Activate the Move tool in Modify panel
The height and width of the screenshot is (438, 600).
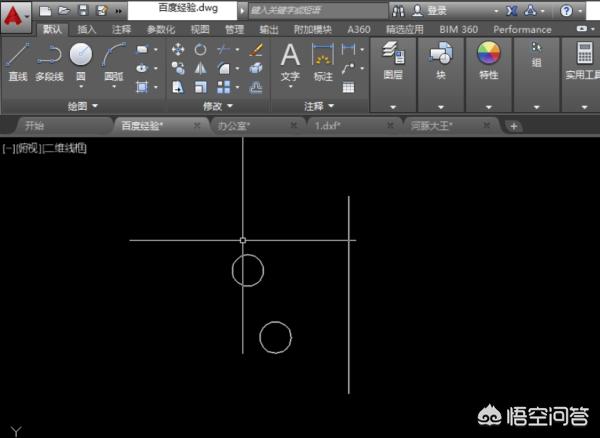[178, 49]
